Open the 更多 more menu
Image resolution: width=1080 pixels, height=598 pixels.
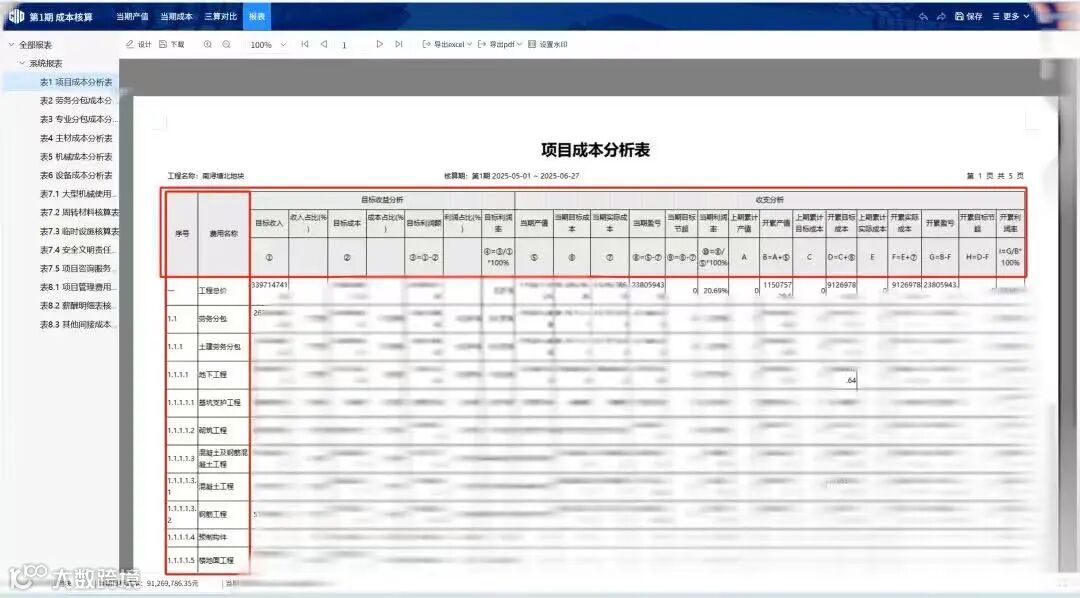(1010, 16)
